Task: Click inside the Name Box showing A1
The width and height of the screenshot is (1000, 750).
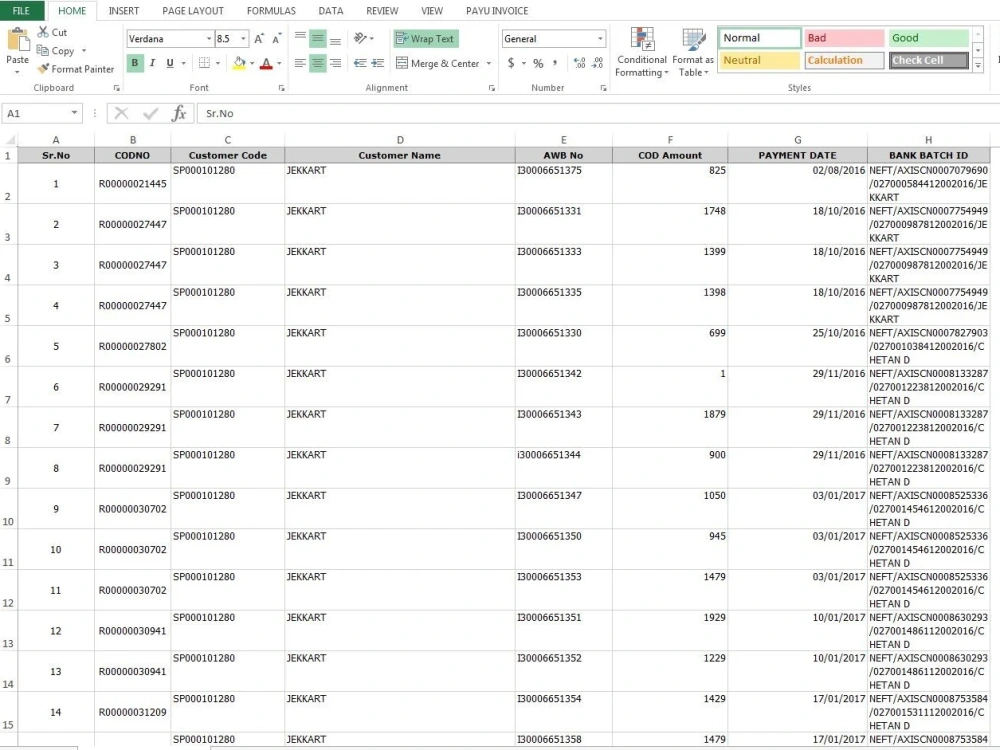Action: point(37,113)
